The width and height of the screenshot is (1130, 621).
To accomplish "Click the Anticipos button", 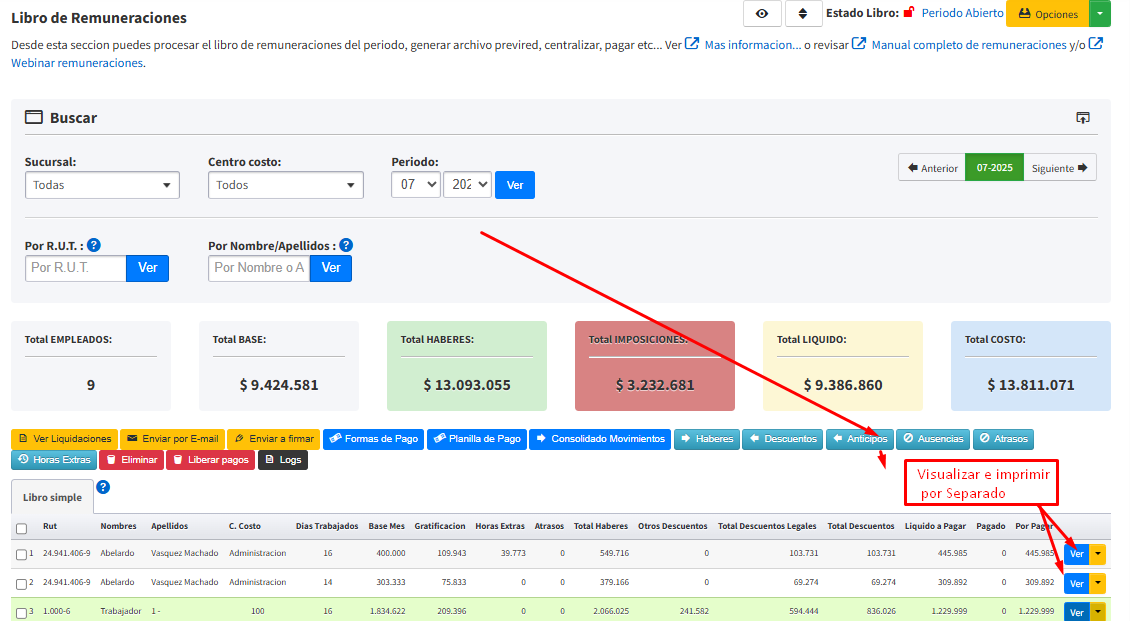I will tap(860, 439).
